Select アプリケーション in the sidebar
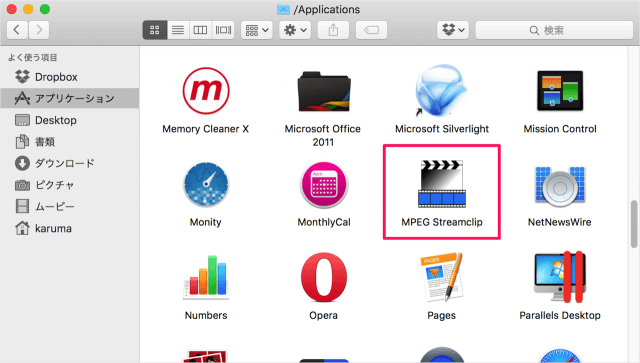 (x=70, y=98)
